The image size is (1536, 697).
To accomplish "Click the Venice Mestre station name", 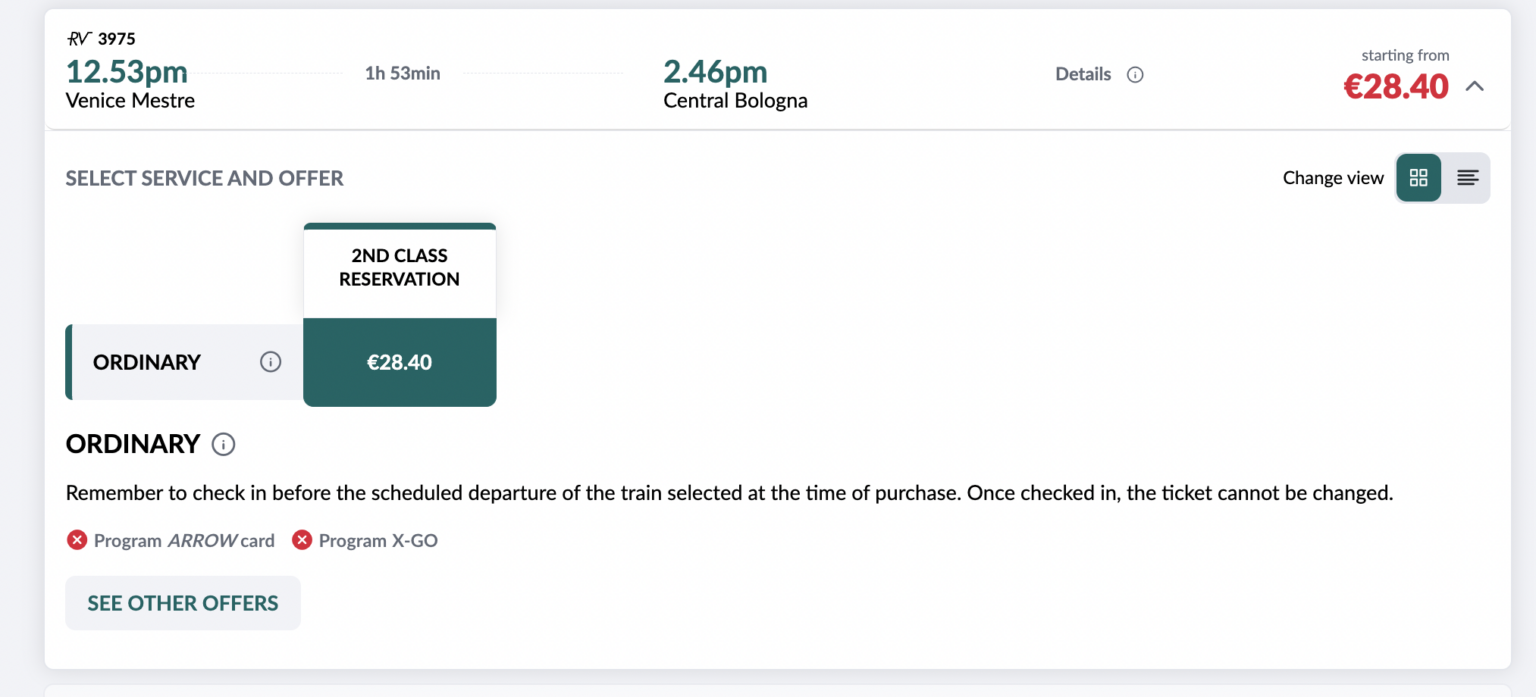I will click(130, 101).
